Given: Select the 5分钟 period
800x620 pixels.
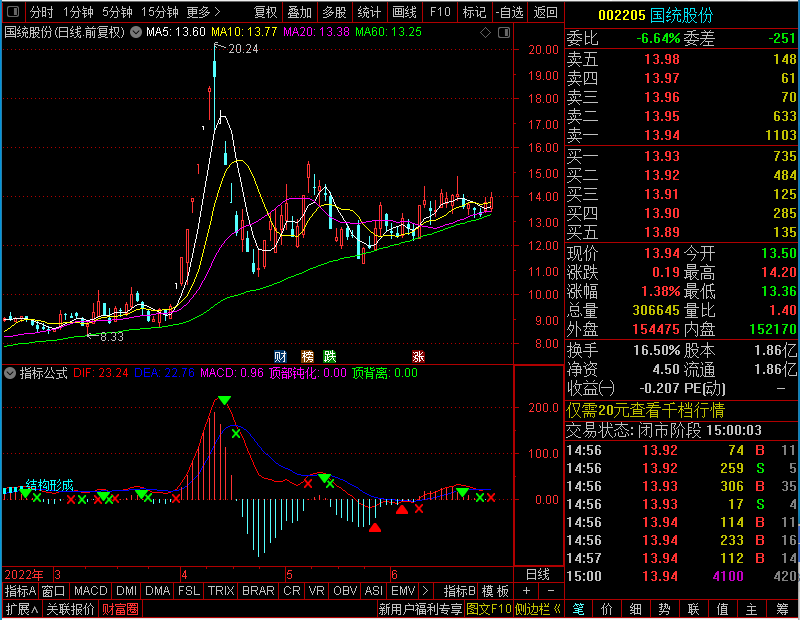Looking at the screenshot, I should 117,12.
